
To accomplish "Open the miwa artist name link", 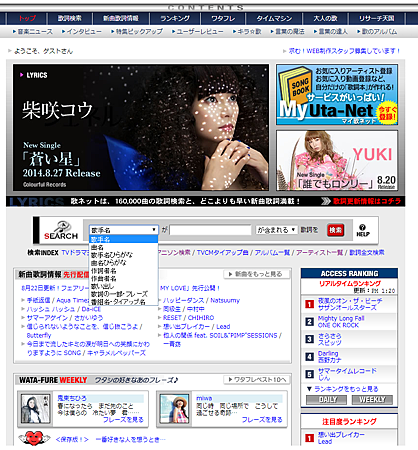I will (204, 398).
